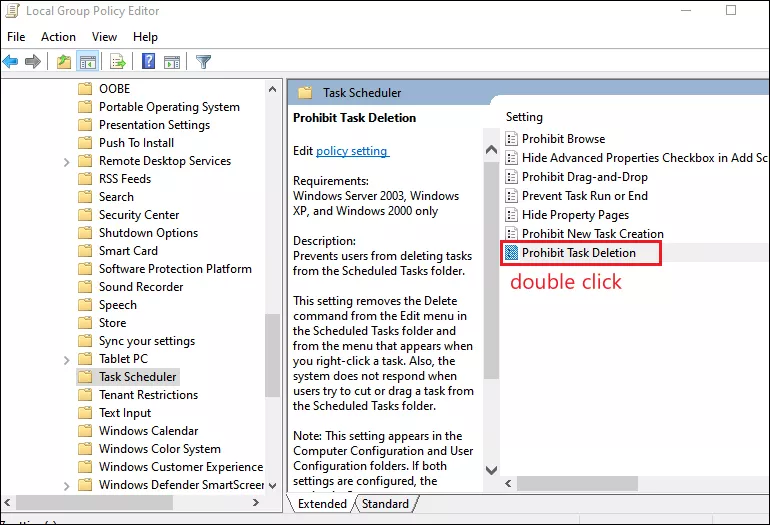Open the Help question mark icon

[x=148, y=61]
